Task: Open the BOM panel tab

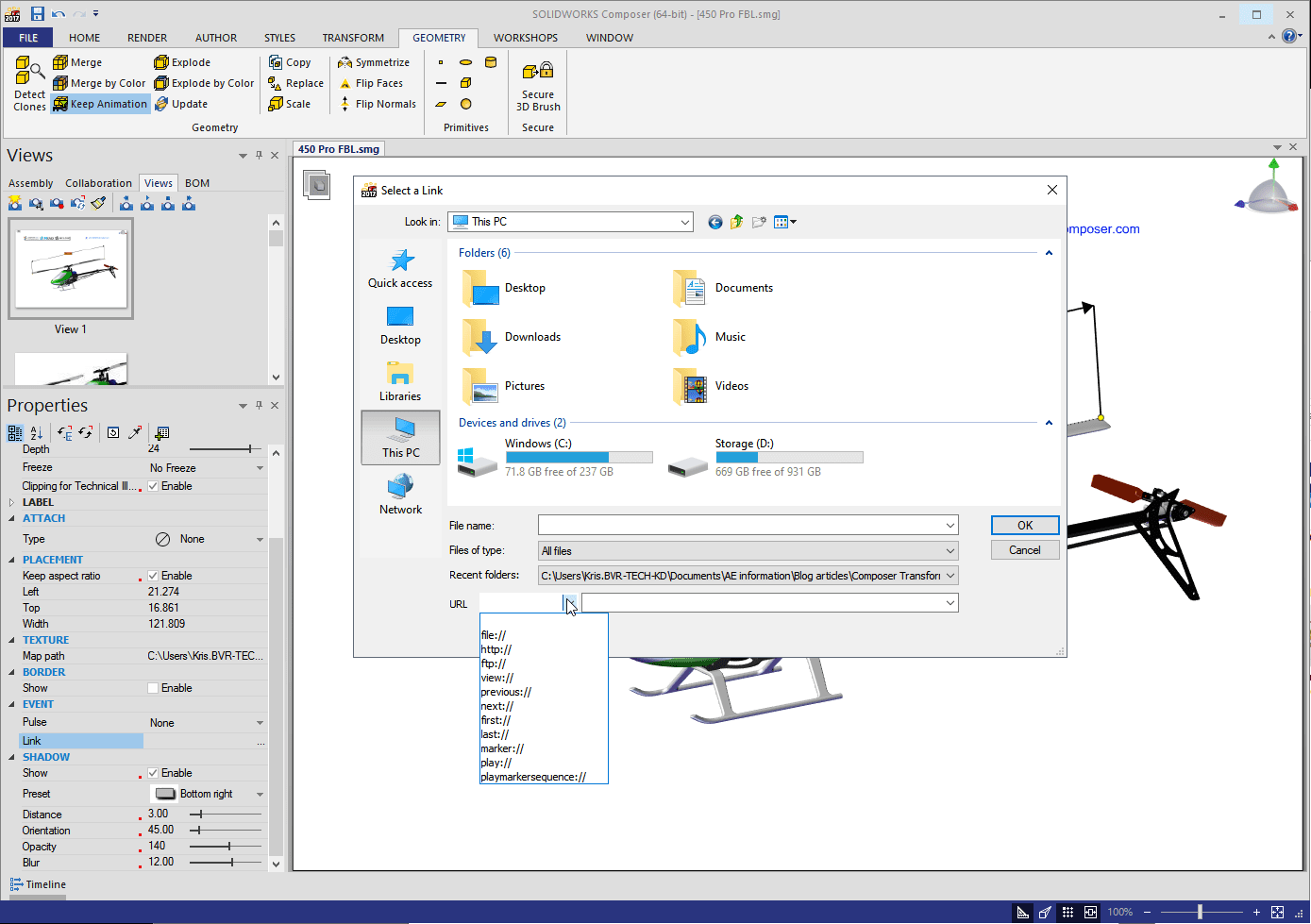Action: pos(197,183)
